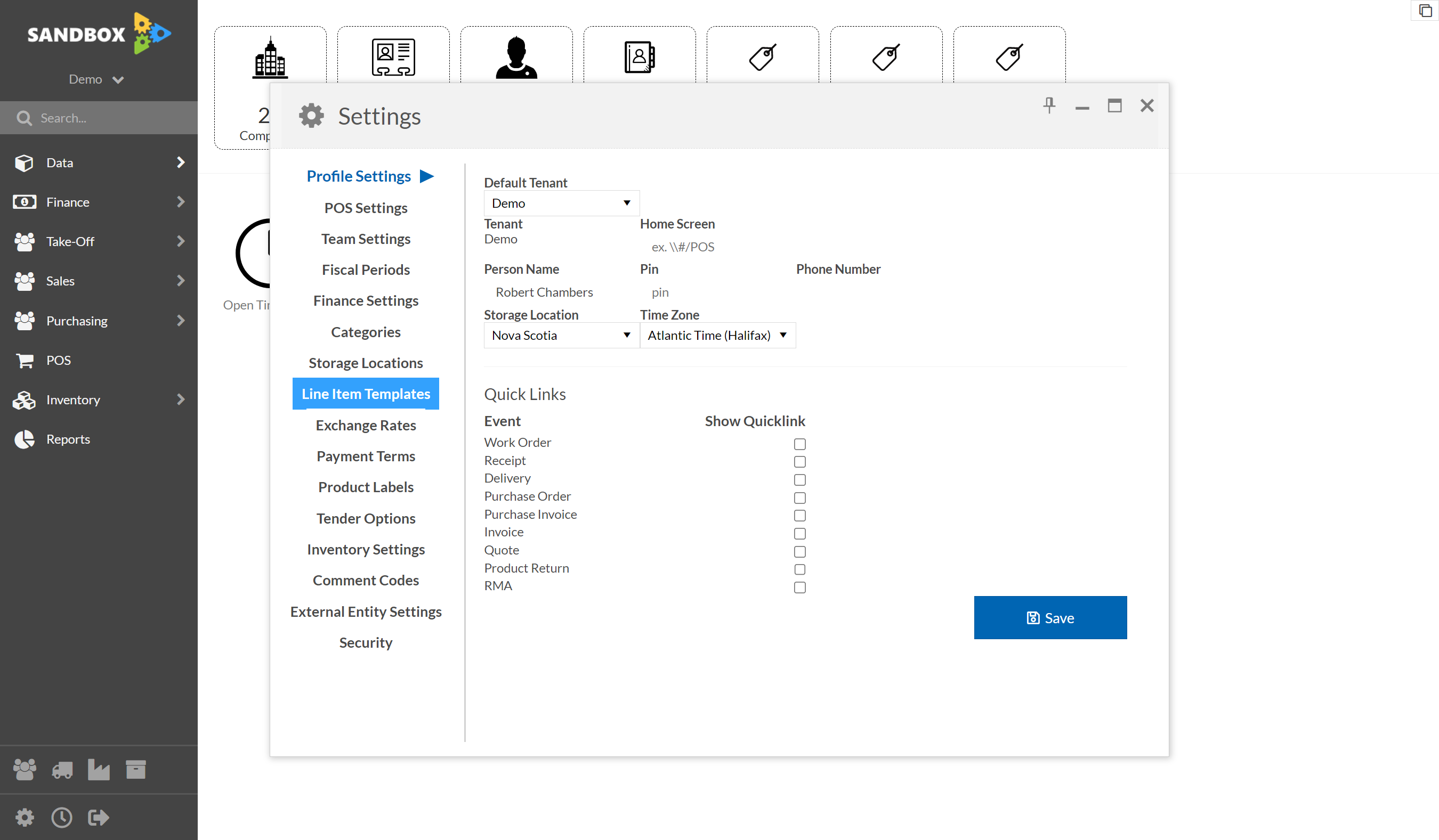Open Payment Terms section

[366, 456]
